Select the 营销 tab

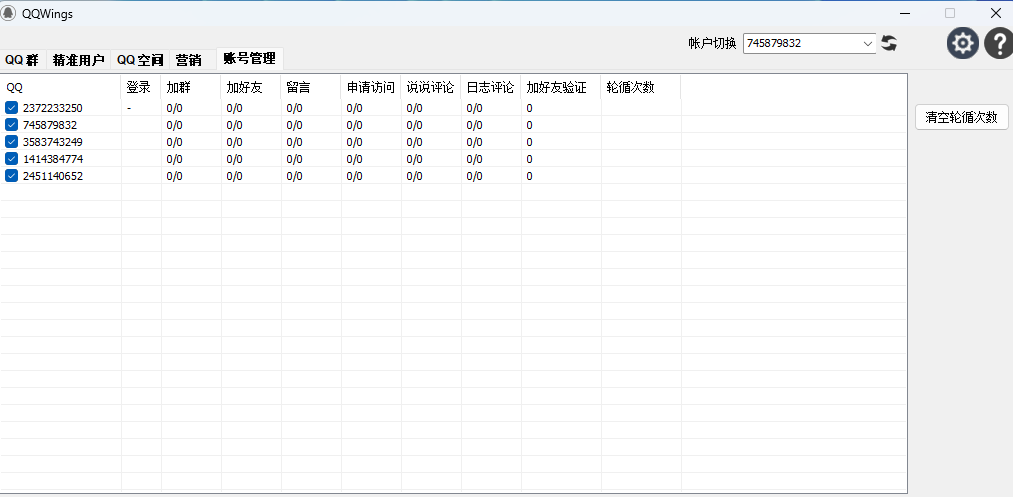tap(188, 60)
